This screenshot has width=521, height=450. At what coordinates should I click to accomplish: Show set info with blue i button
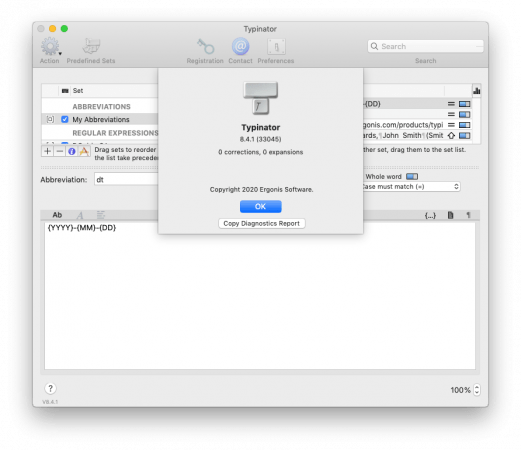72,151
